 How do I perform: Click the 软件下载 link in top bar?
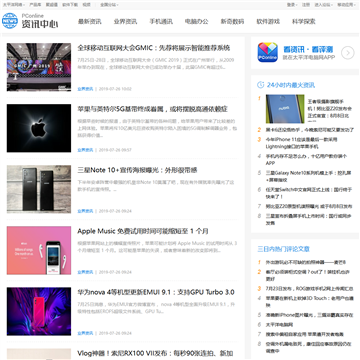click(x=70, y=5)
